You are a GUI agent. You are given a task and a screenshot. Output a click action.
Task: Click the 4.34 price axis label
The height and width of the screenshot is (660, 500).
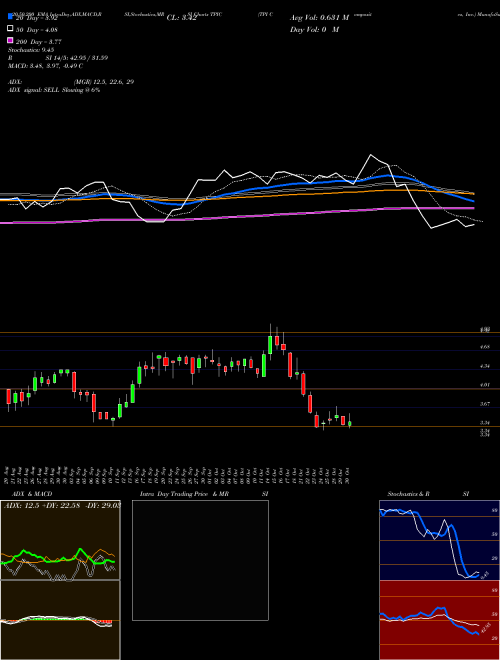tap(485, 366)
